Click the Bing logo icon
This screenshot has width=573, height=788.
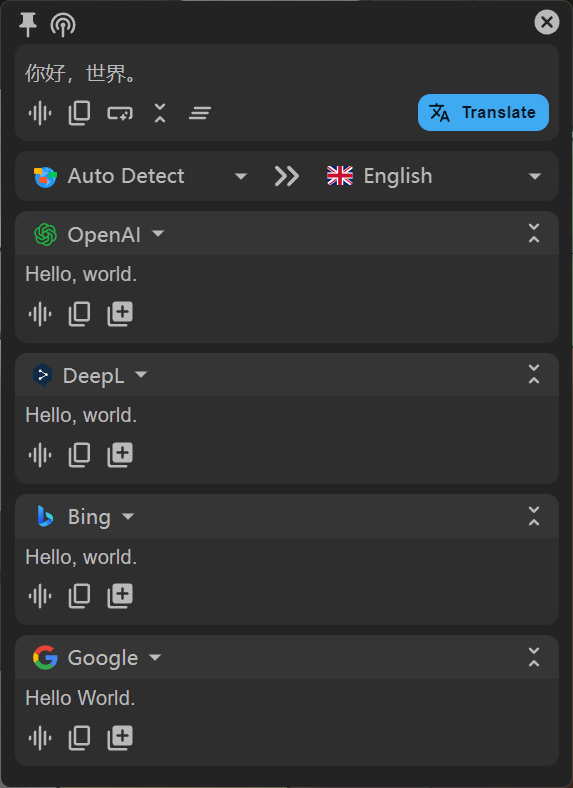46,517
